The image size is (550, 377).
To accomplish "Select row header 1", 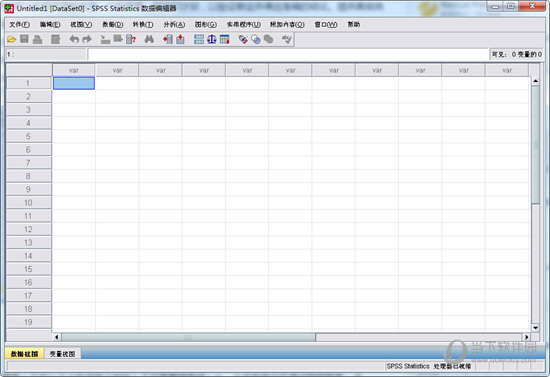I will [x=28, y=83].
